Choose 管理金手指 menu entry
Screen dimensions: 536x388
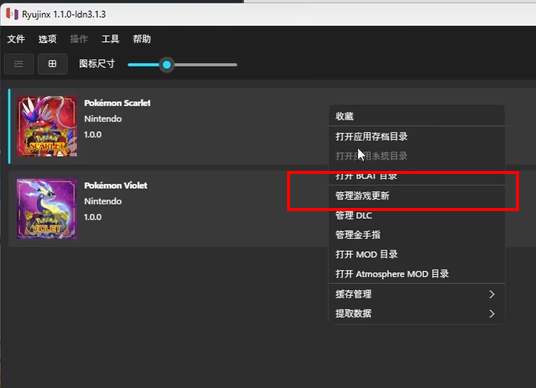(x=417, y=235)
